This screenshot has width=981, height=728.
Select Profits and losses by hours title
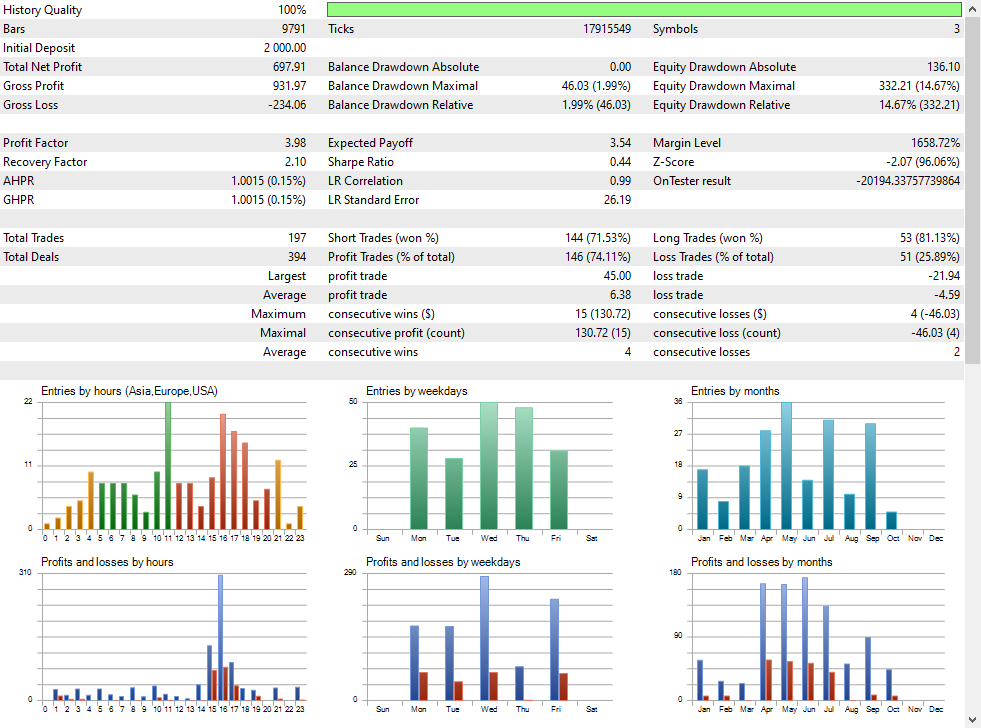(x=107, y=562)
